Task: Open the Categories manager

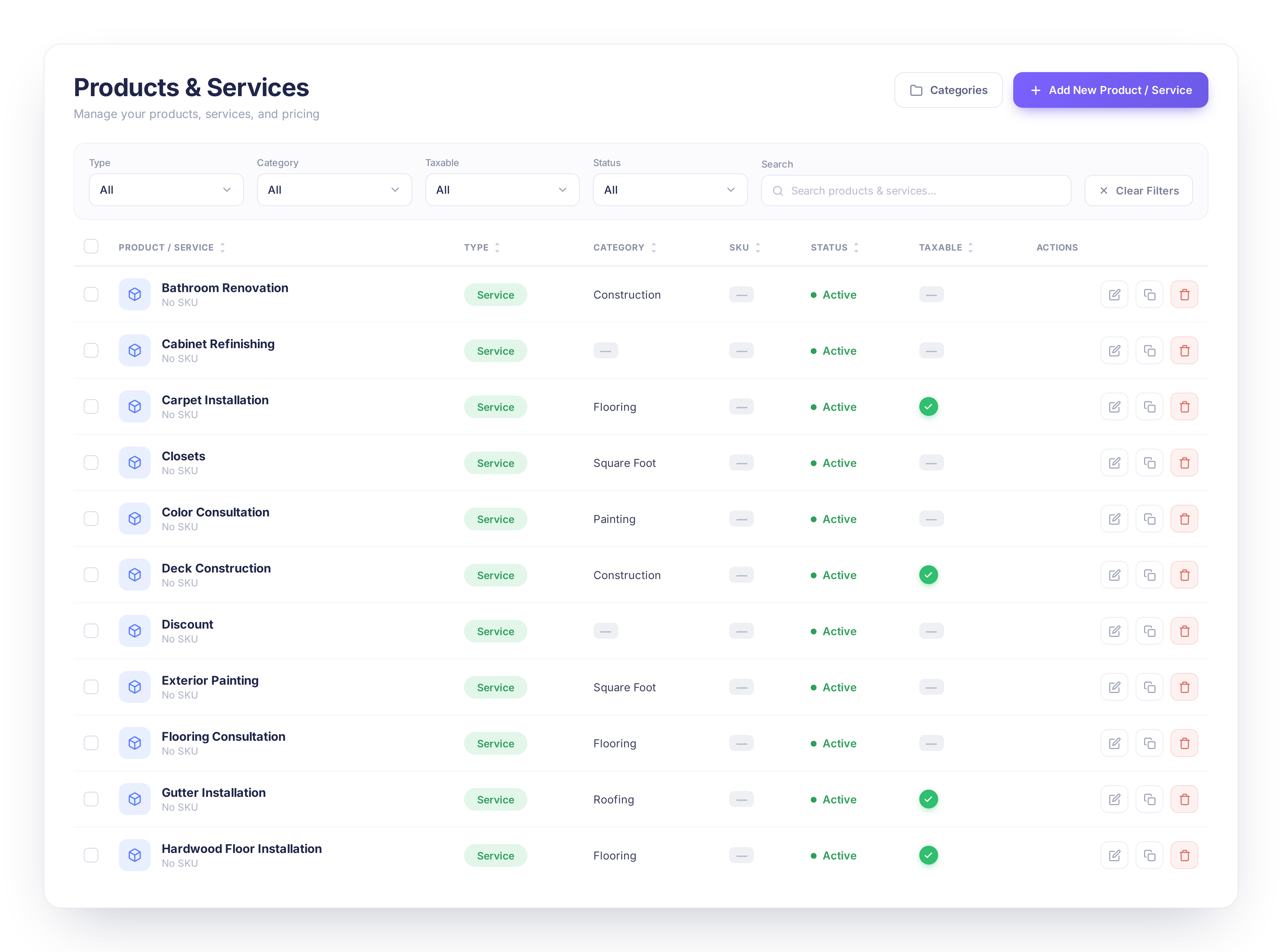Action: [x=948, y=90]
